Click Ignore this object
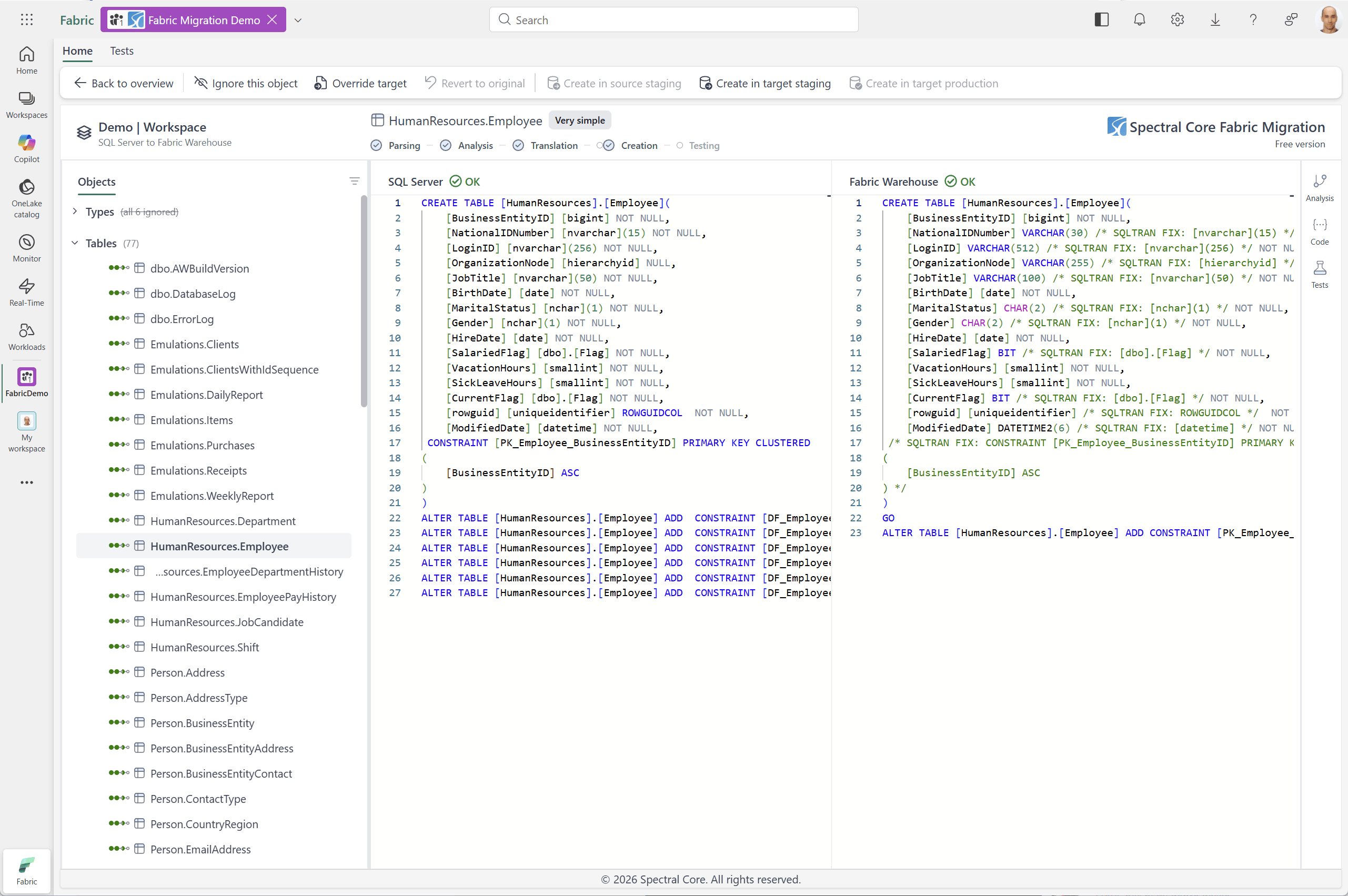This screenshot has width=1348, height=896. point(246,84)
